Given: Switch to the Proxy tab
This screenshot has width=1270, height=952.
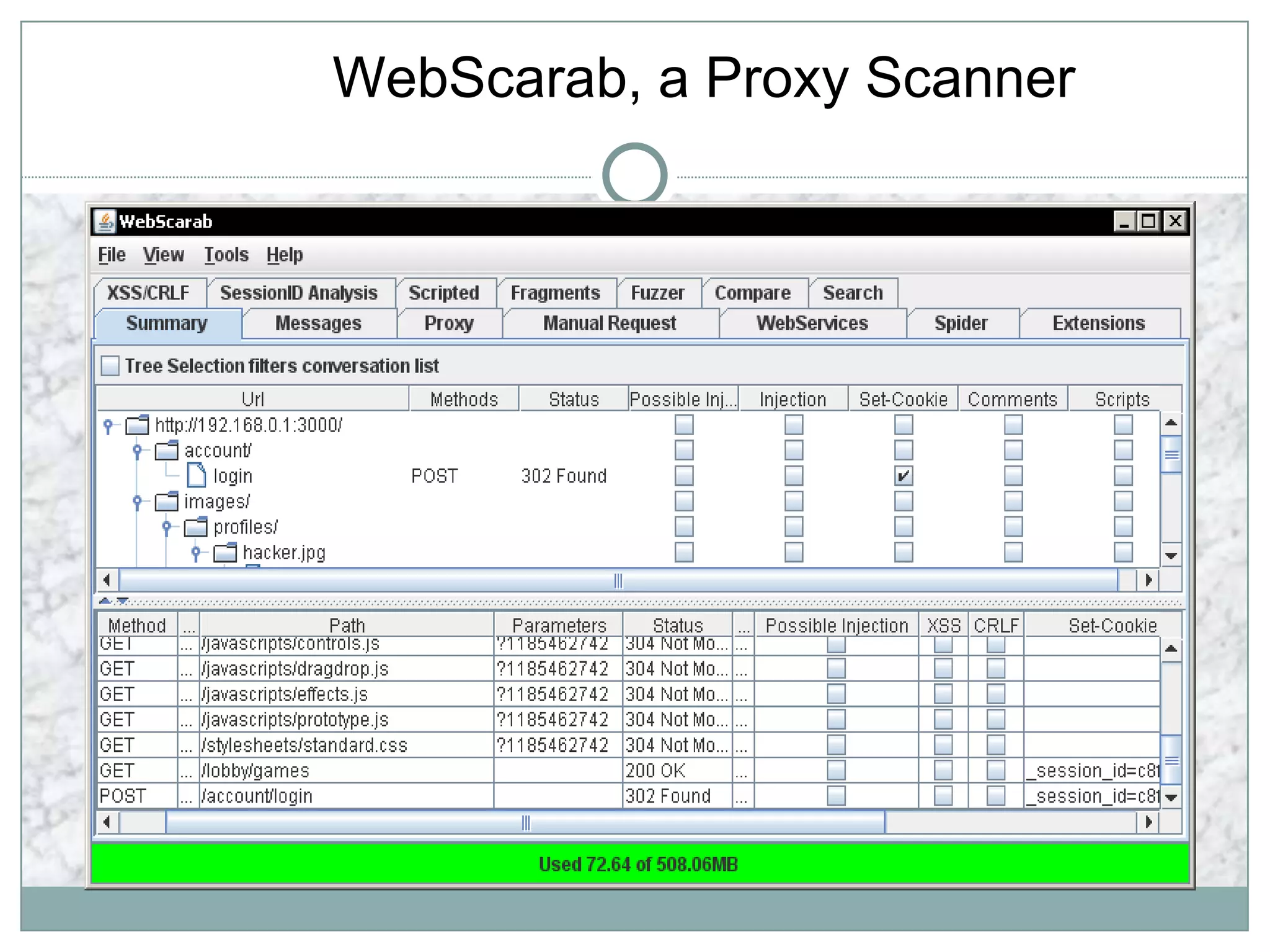Looking at the screenshot, I should coord(449,323).
